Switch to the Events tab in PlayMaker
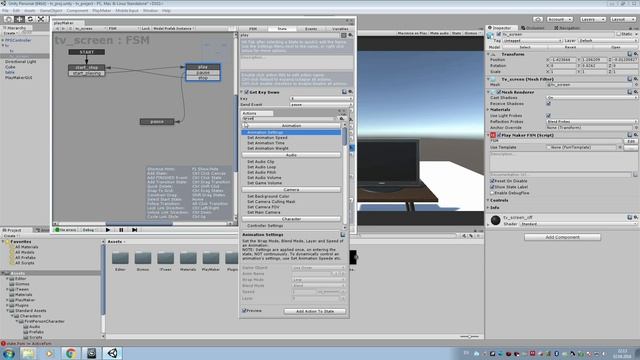 click(311, 29)
